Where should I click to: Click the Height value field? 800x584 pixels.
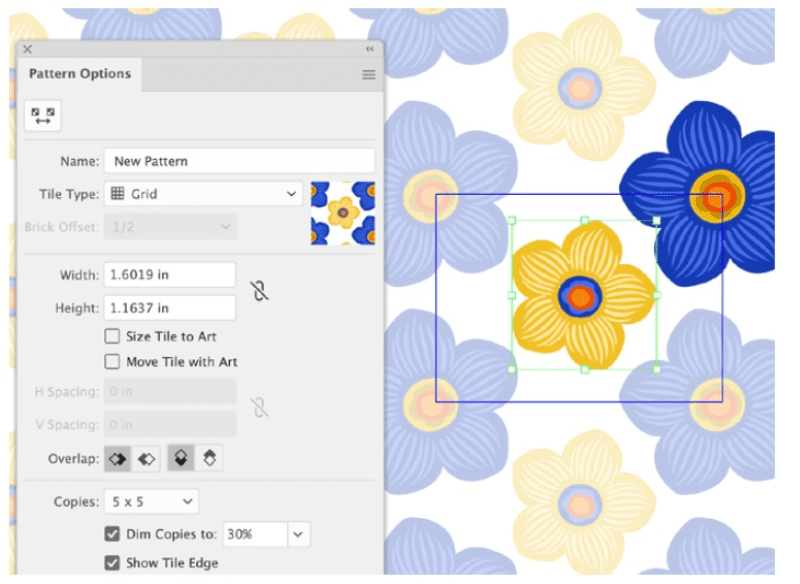(x=170, y=308)
